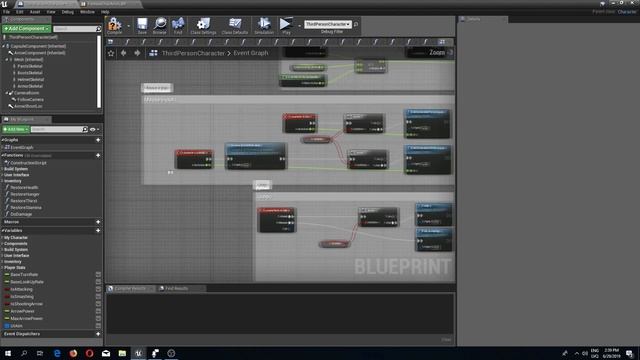640x360 pixels.
Task: Open the Edge browser from the taskbar
Action: tap(57, 353)
